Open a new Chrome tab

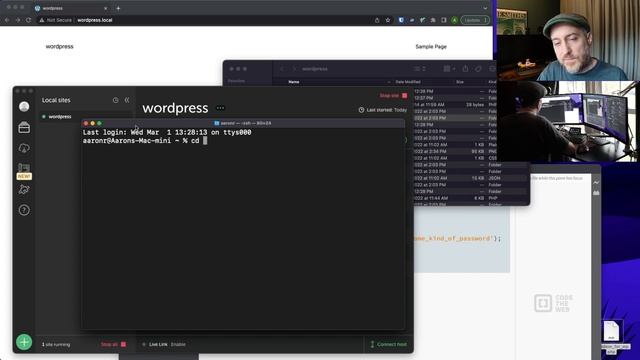(x=118, y=8)
